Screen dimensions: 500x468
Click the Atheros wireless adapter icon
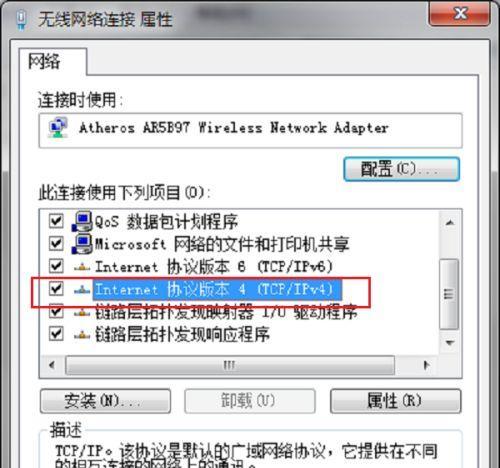coord(59,128)
